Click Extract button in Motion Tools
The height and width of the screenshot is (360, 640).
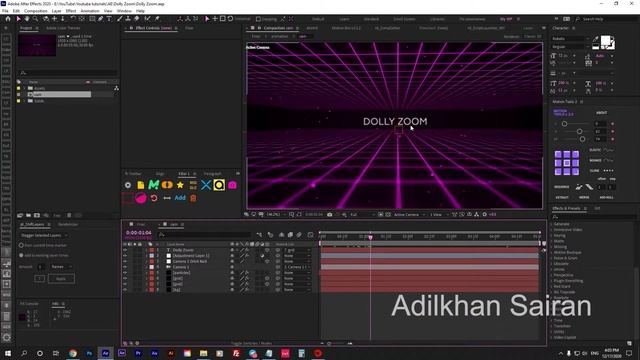click(x=562, y=198)
